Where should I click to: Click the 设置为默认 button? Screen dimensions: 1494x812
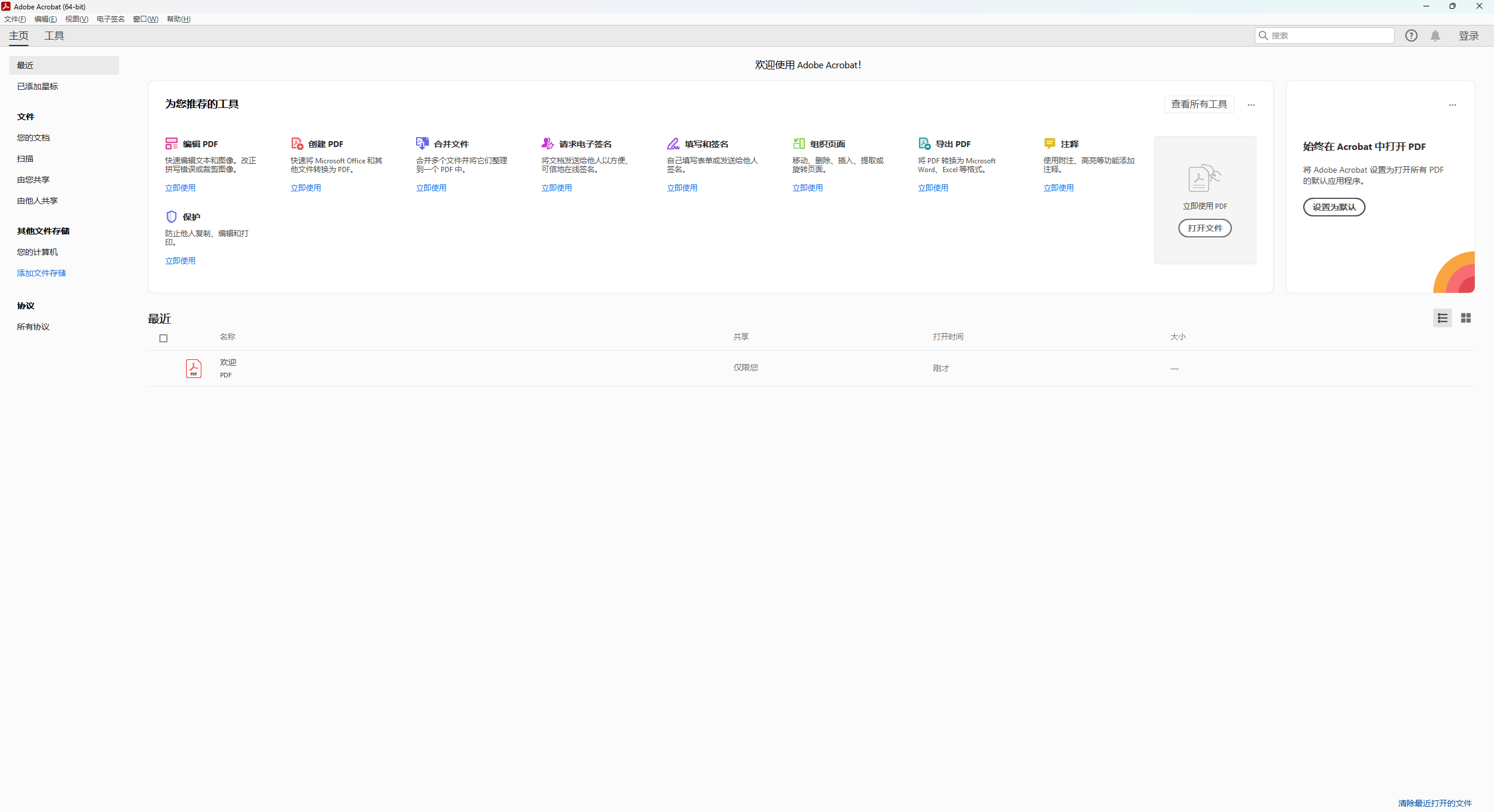point(1334,207)
